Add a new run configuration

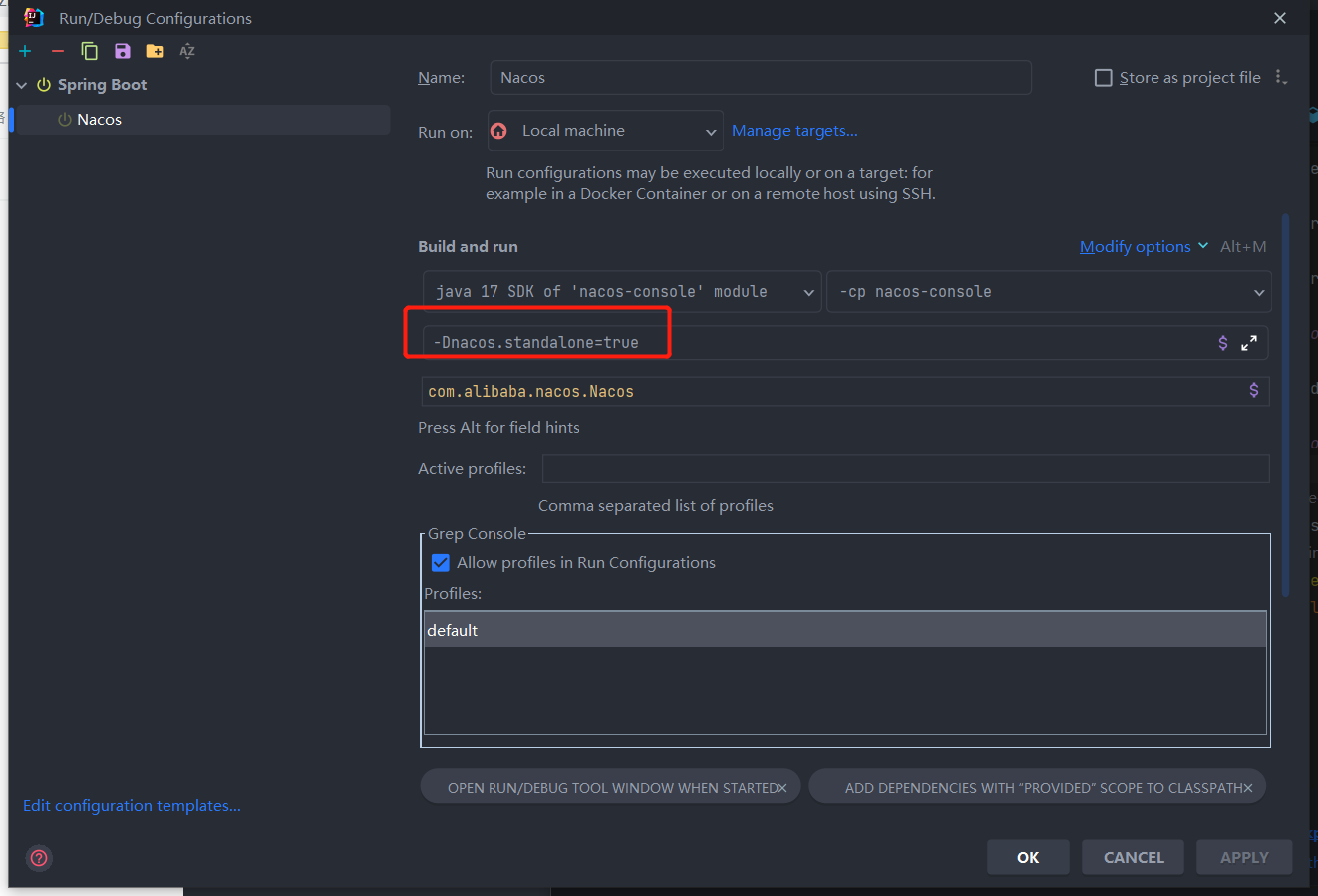[25, 51]
